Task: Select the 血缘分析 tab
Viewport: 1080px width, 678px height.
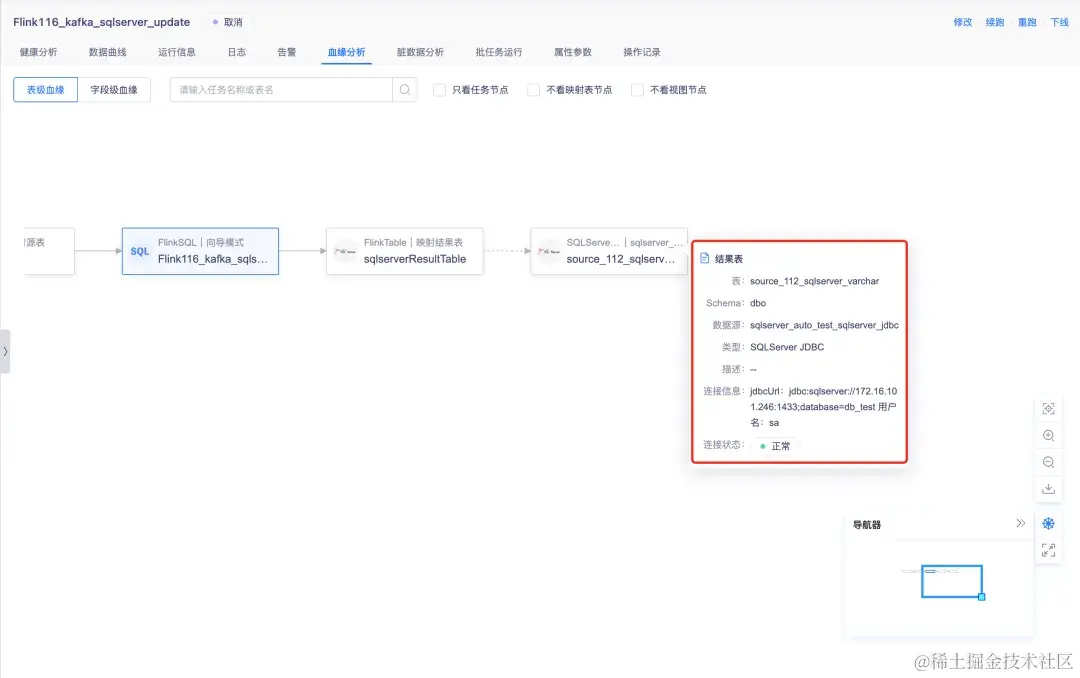Action: click(x=346, y=52)
